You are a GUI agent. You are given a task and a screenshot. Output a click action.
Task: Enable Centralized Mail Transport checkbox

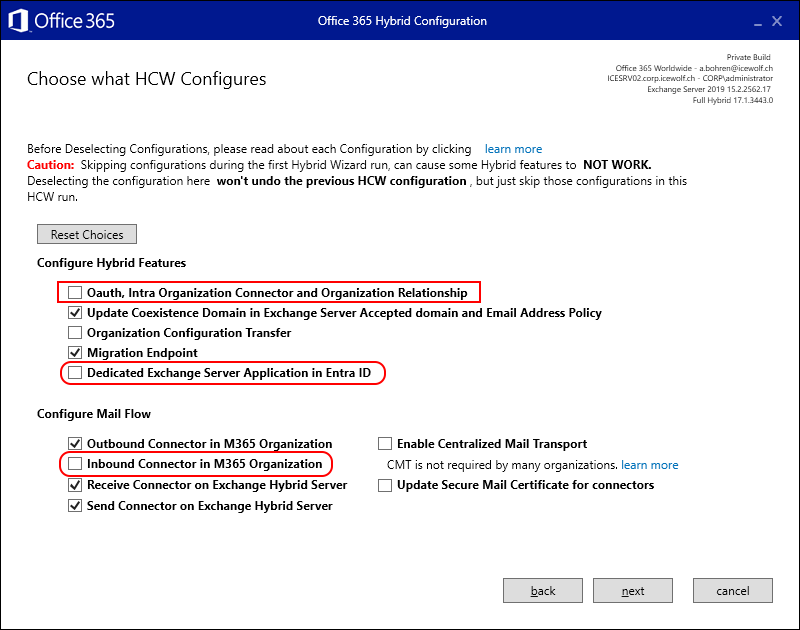pos(385,443)
